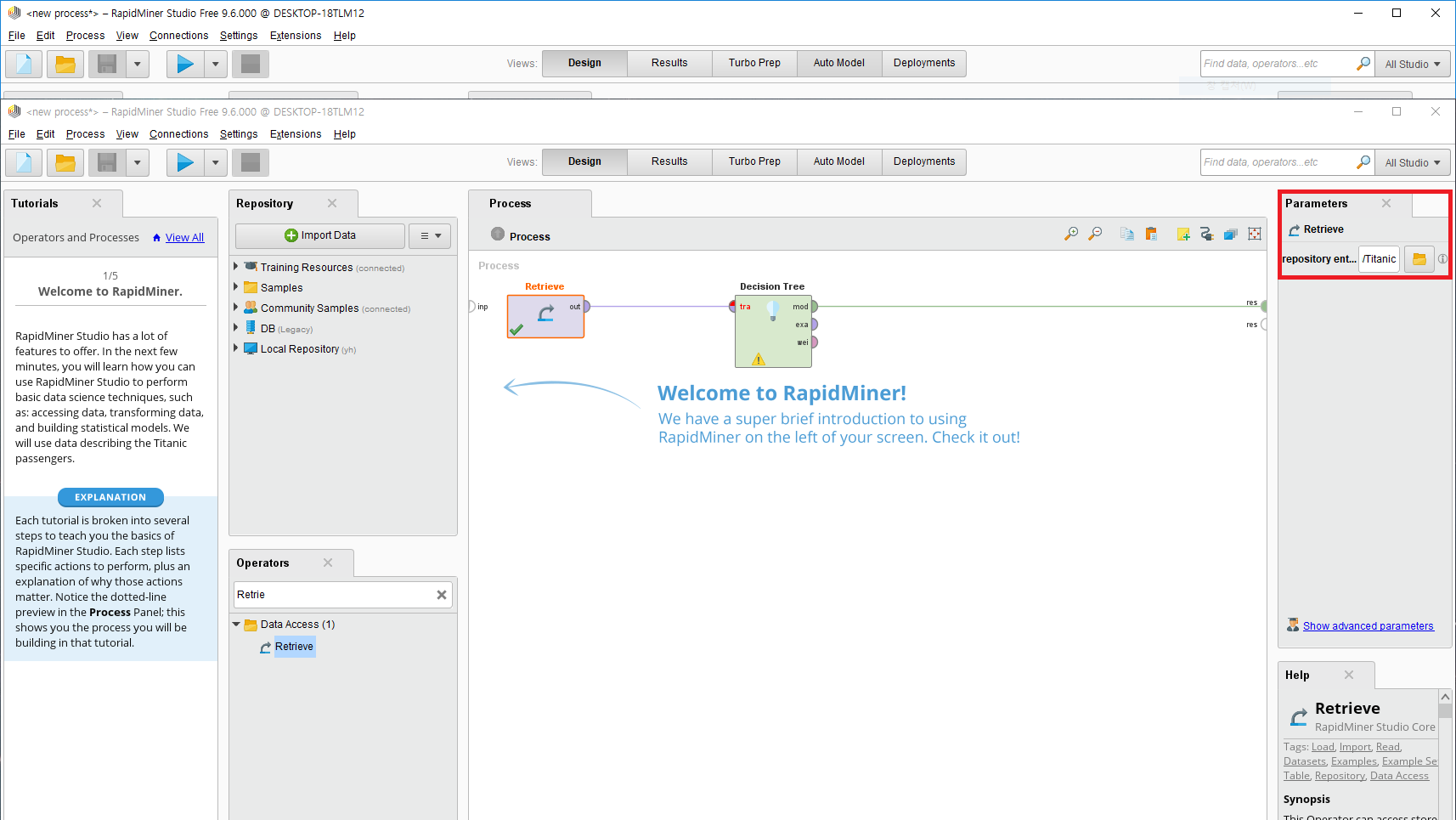Click Open folder icon in back window toolbar
This screenshot has height=820, width=1456.
[x=65, y=64]
